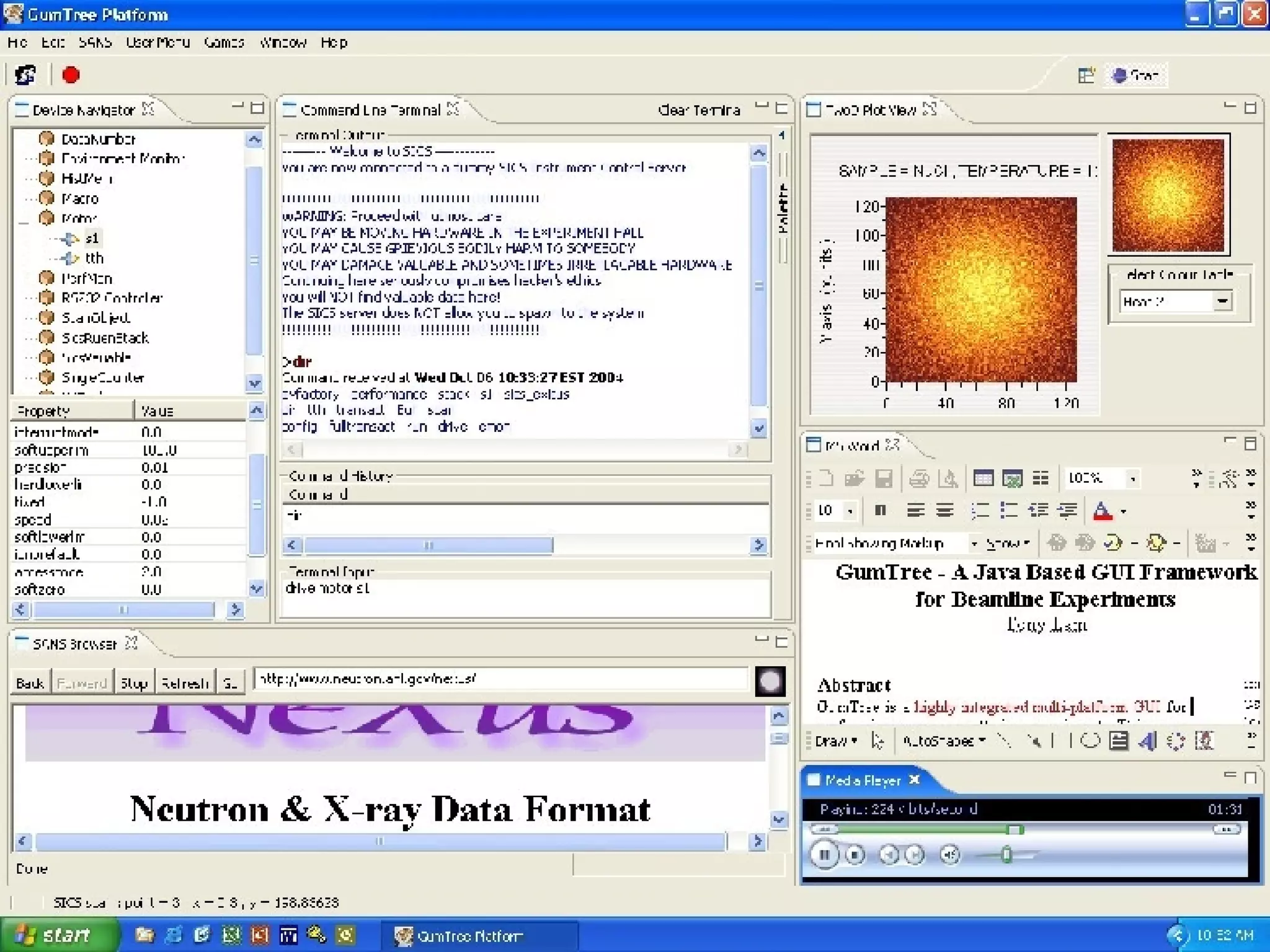
Task: Click the open perspective icon
Action: pos(1086,76)
